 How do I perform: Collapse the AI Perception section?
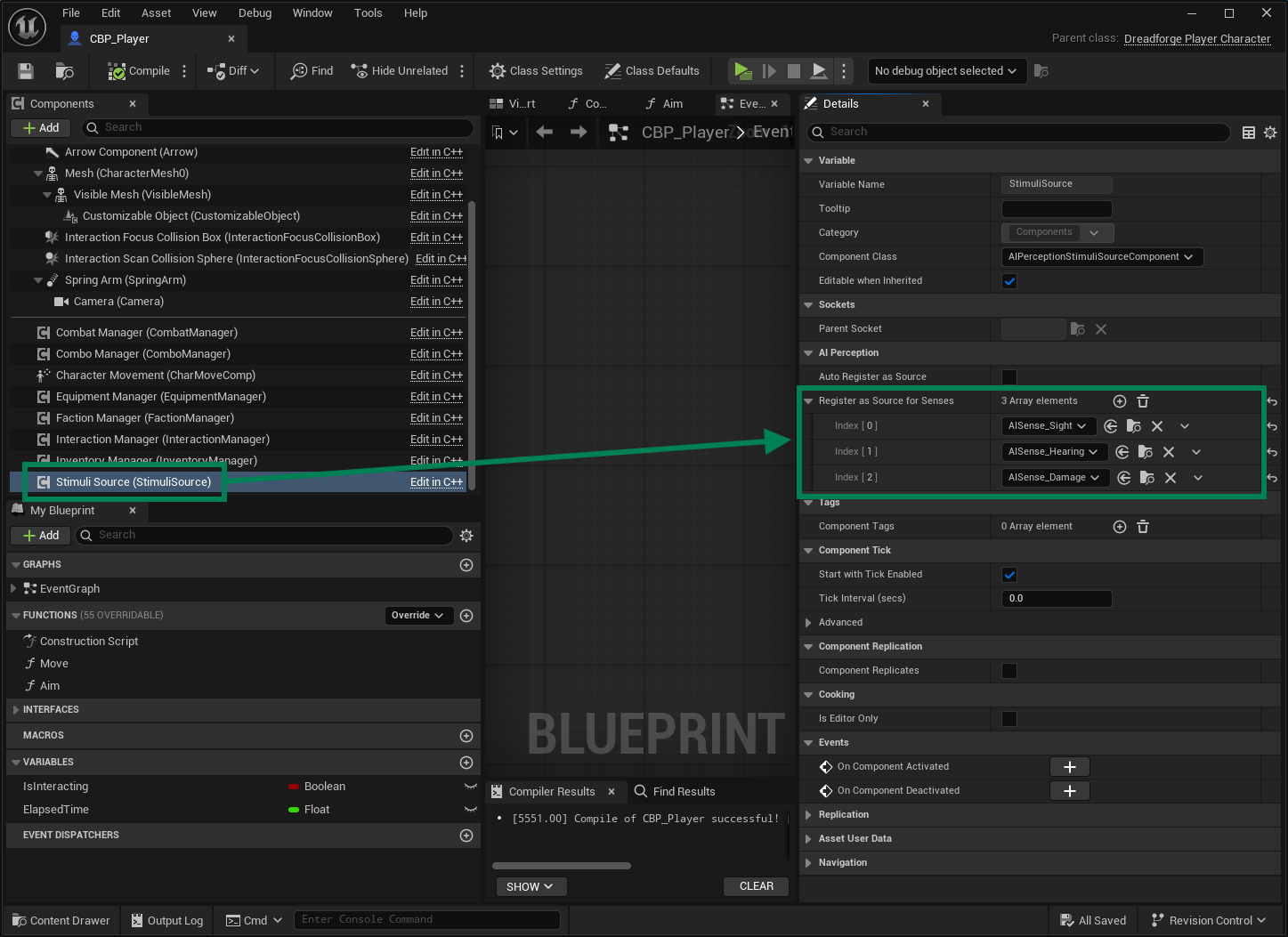coord(808,352)
